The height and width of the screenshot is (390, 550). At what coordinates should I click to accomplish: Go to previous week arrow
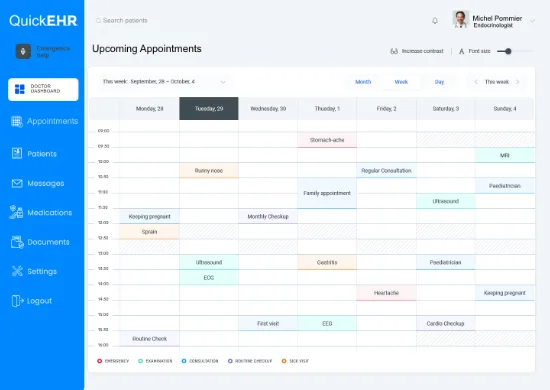pyautogui.click(x=476, y=82)
